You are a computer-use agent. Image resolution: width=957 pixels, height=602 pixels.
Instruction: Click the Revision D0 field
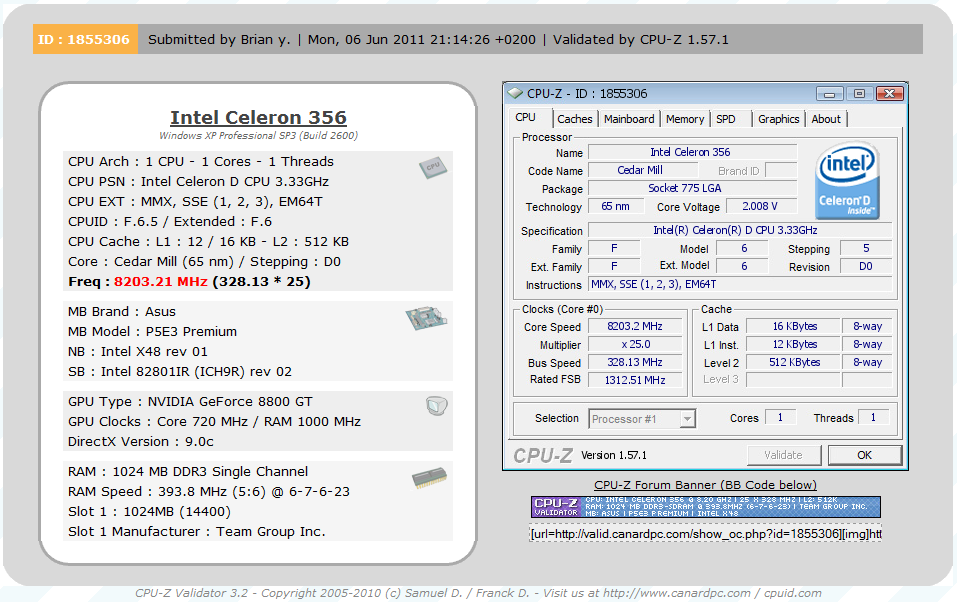pyautogui.click(x=866, y=266)
